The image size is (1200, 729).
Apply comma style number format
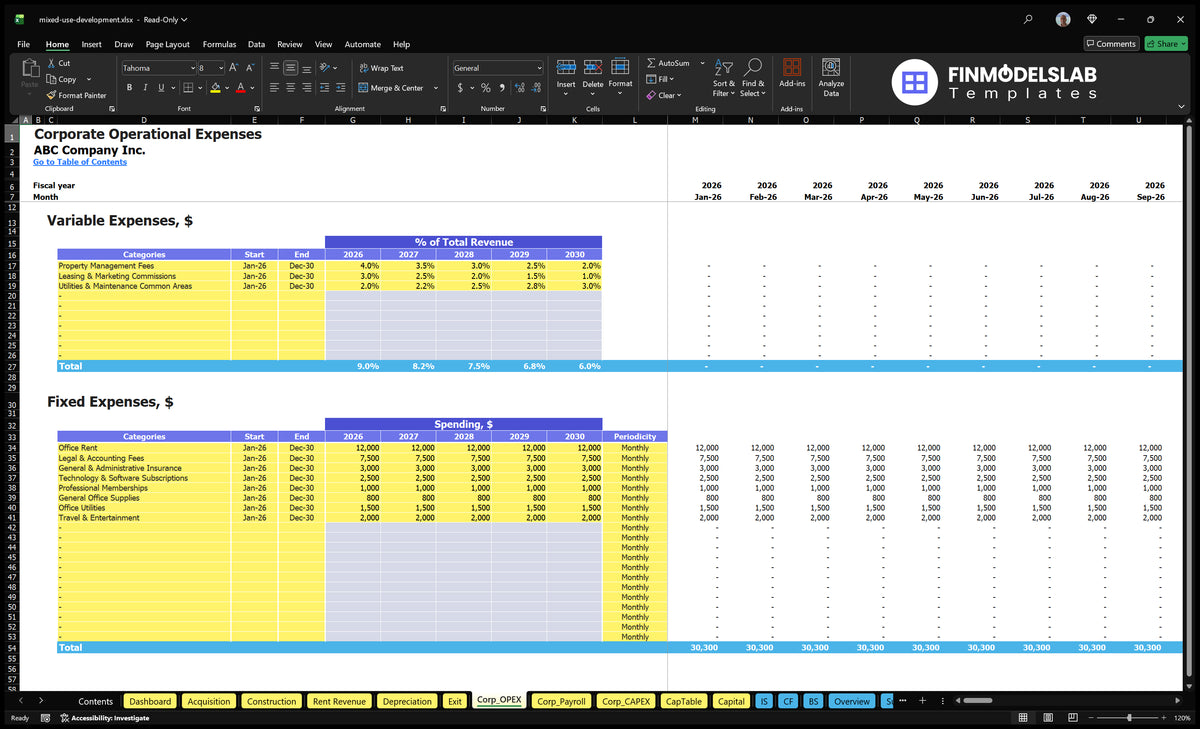pos(503,88)
